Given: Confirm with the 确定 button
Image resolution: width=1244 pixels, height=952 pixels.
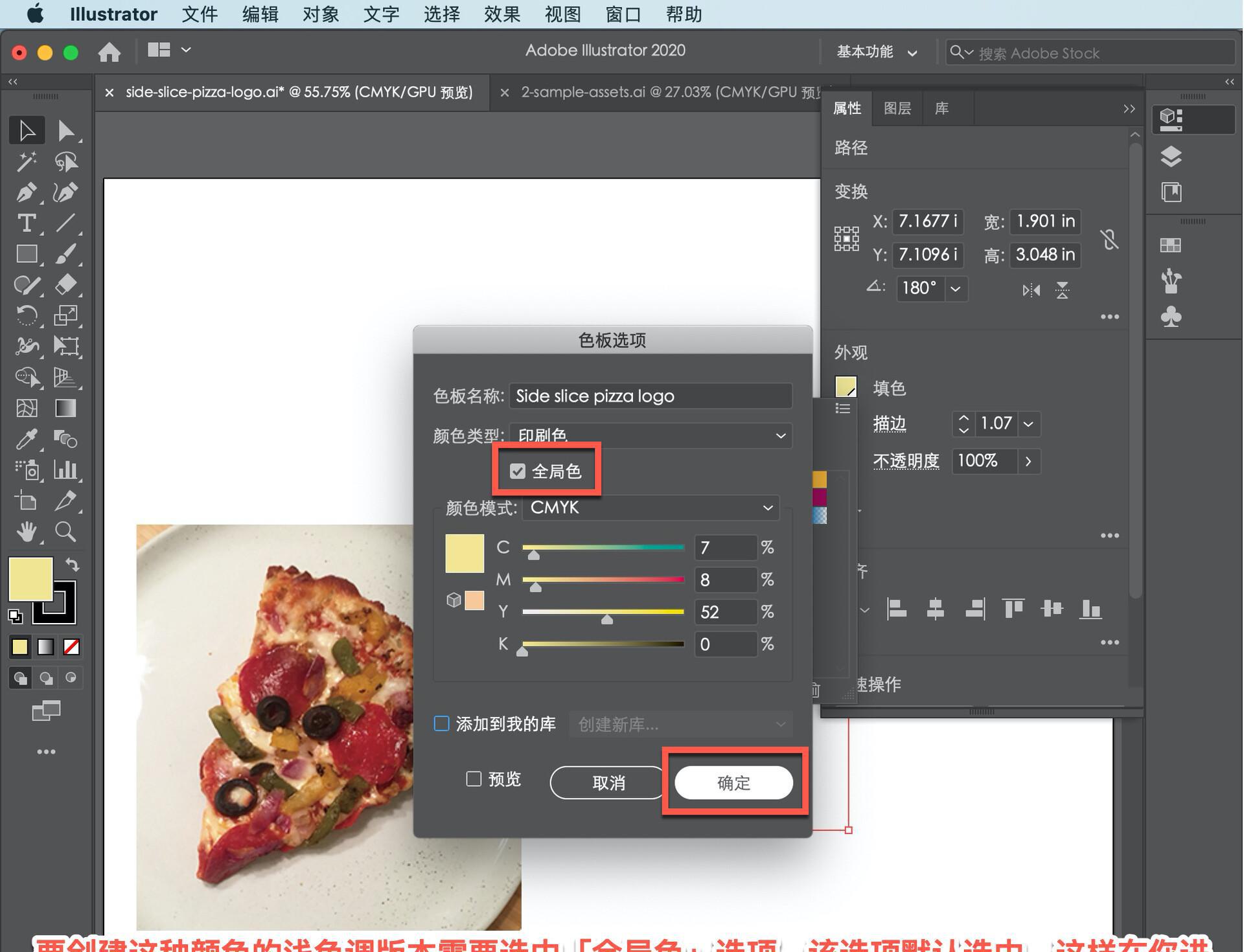Looking at the screenshot, I should click(733, 782).
